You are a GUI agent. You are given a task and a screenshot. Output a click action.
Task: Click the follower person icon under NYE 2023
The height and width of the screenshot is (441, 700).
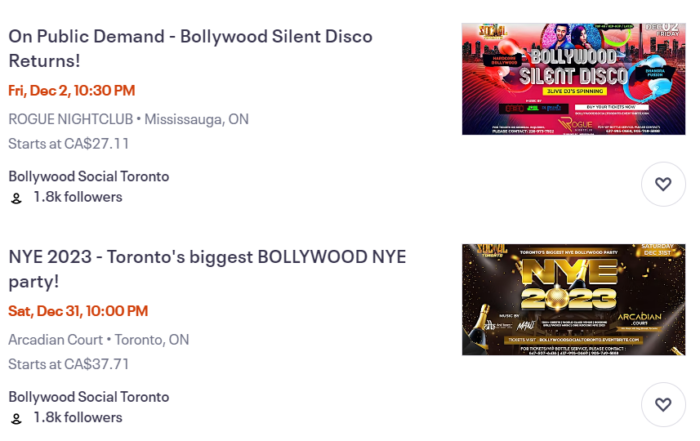pos(16,419)
